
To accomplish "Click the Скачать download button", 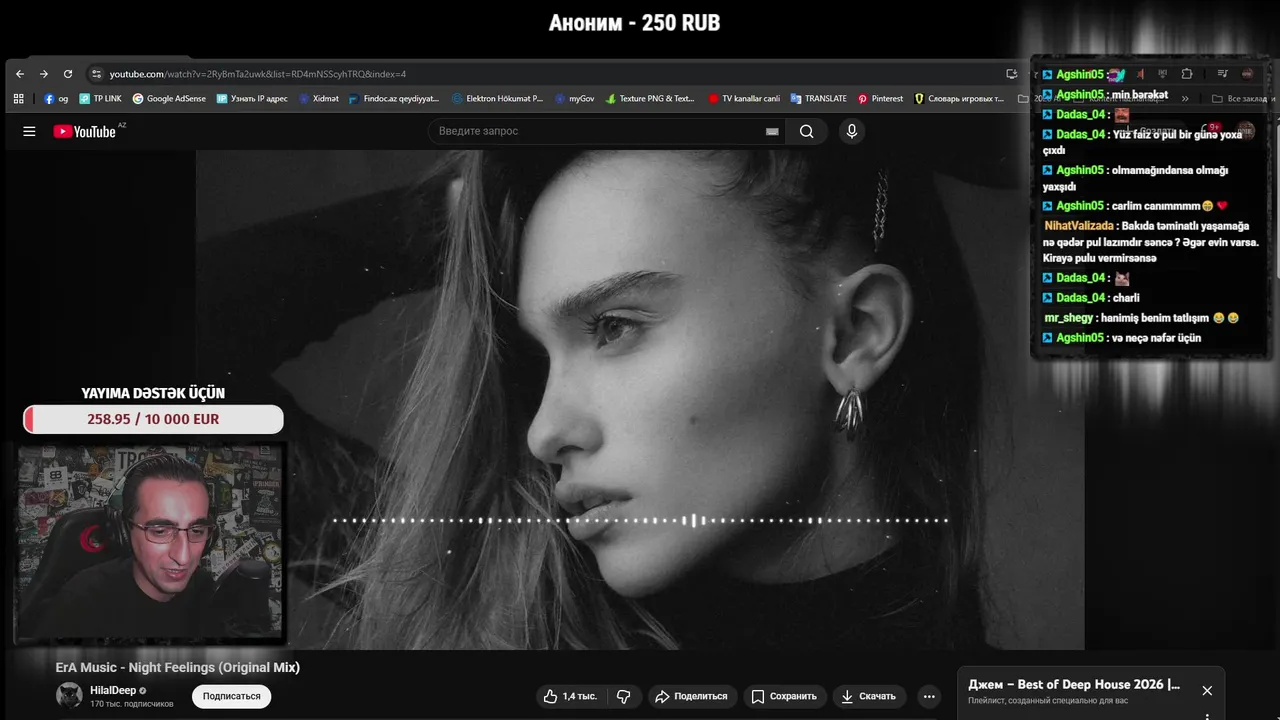I will (x=868, y=696).
